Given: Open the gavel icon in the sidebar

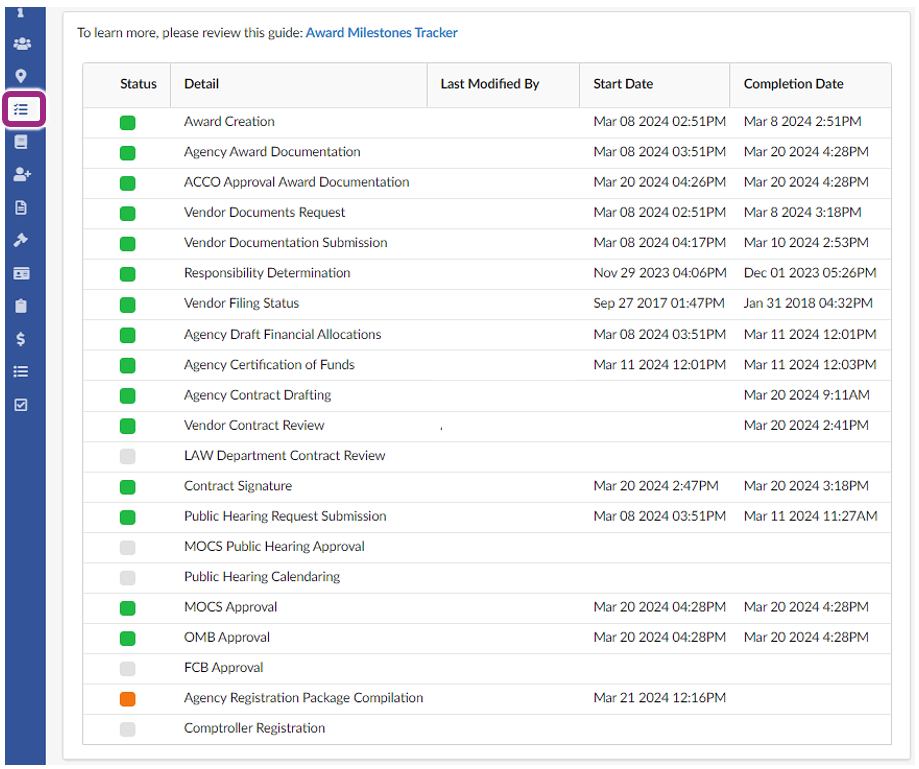Looking at the screenshot, I should coord(20,240).
